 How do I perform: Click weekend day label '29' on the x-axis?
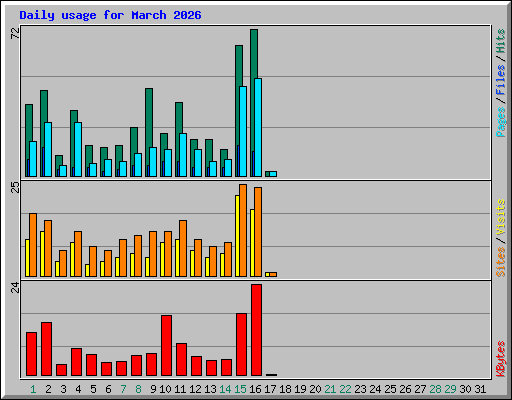pyautogui.click(x=450, y=389)
